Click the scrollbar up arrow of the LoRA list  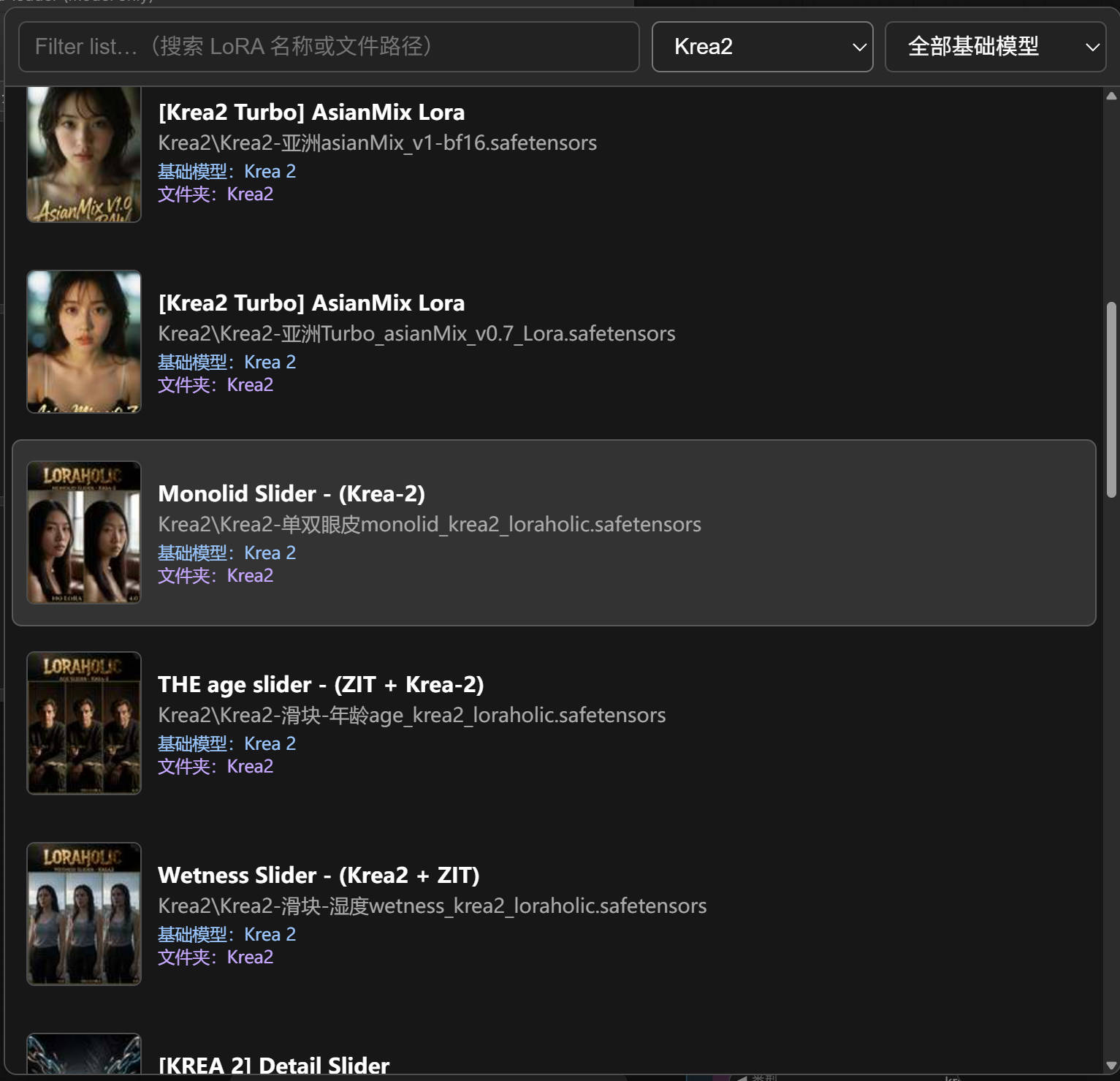pos(1111,96)
